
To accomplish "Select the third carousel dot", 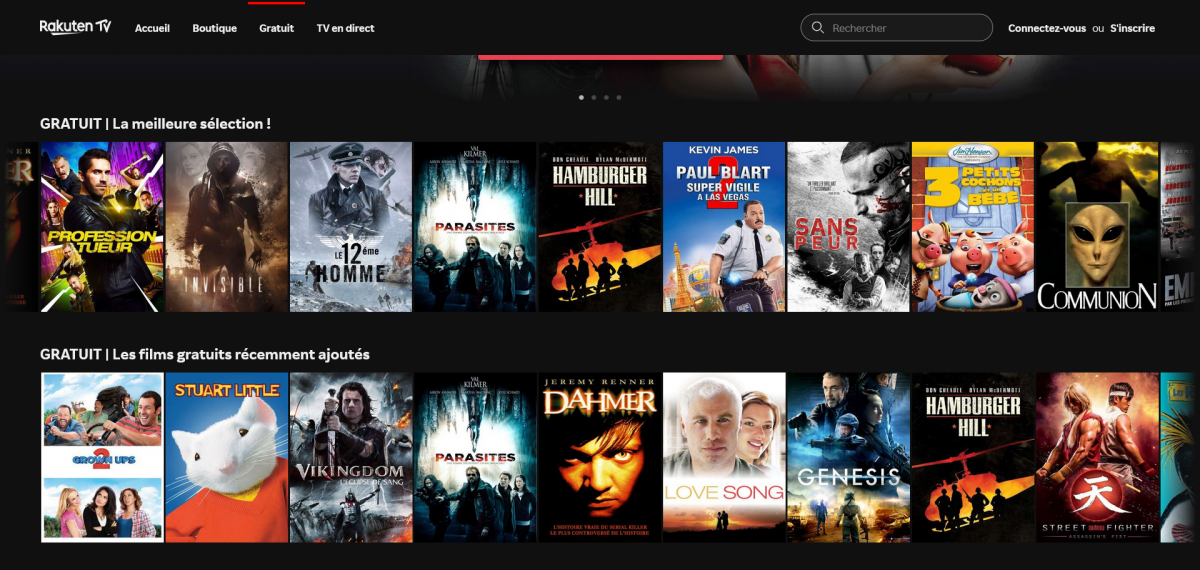I will pyautogui.click(x=606, y=97).
